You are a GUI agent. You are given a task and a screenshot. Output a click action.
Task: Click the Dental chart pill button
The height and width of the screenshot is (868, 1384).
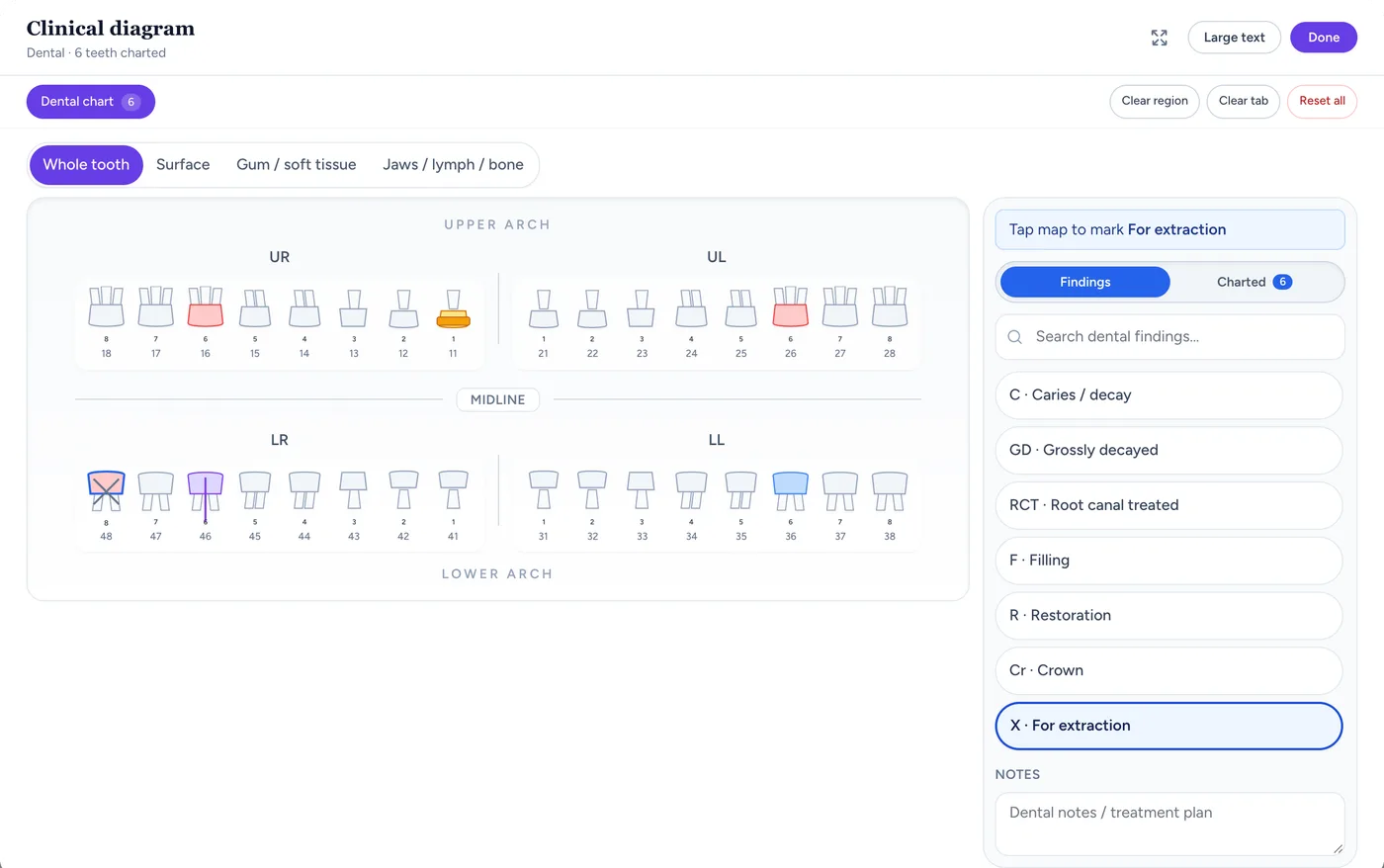(91, 102)
